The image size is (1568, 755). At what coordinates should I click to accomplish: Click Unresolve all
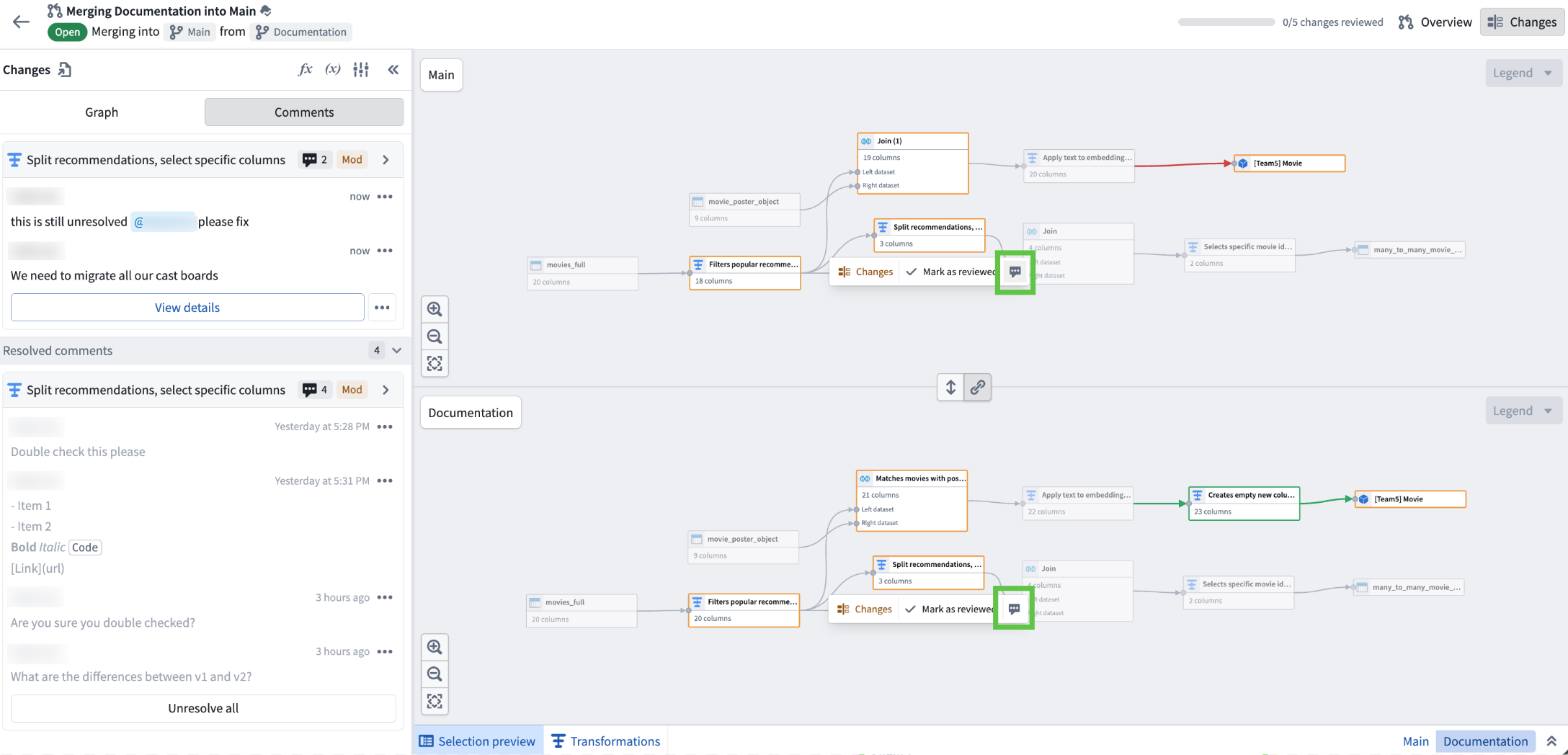[x=203, y=708]
